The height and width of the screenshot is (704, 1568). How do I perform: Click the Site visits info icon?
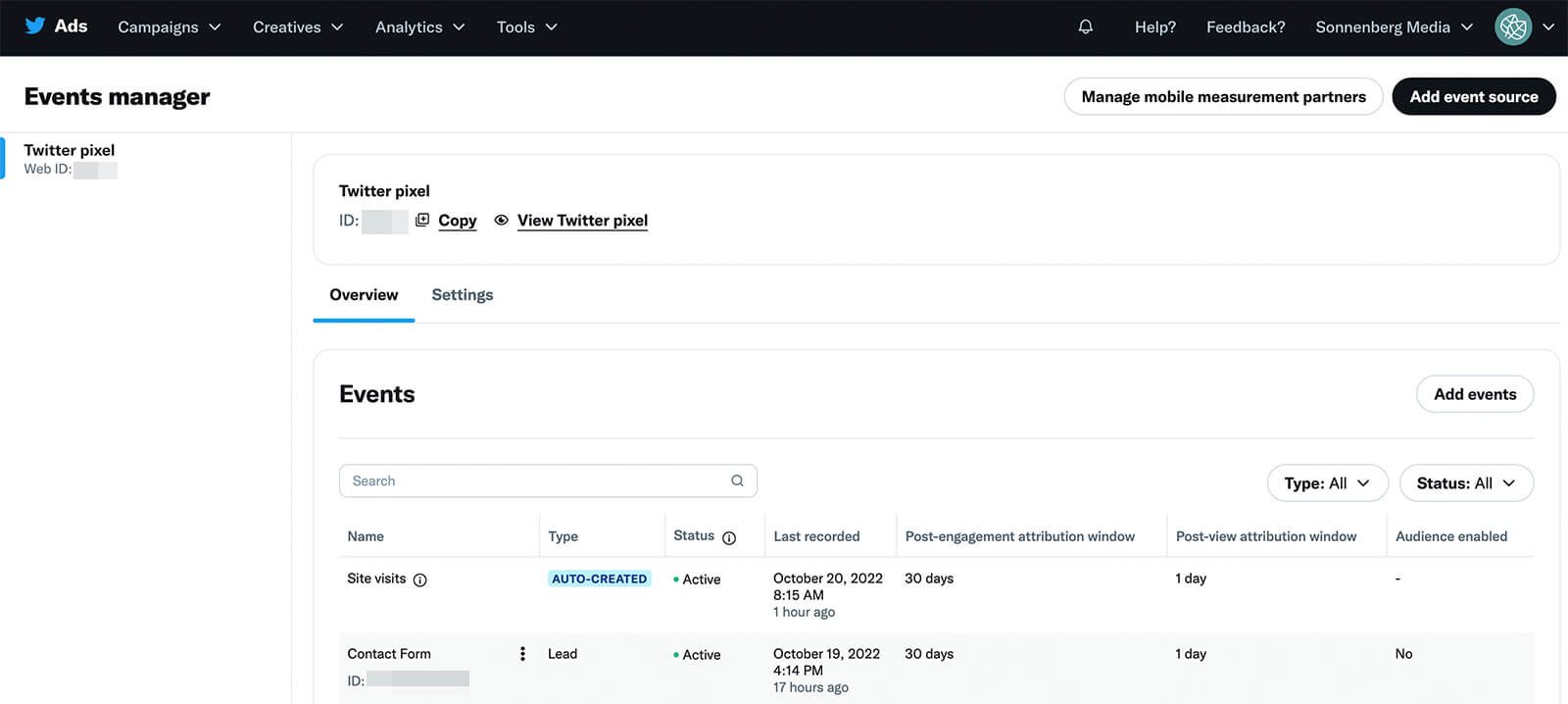[x=419, y=579]
